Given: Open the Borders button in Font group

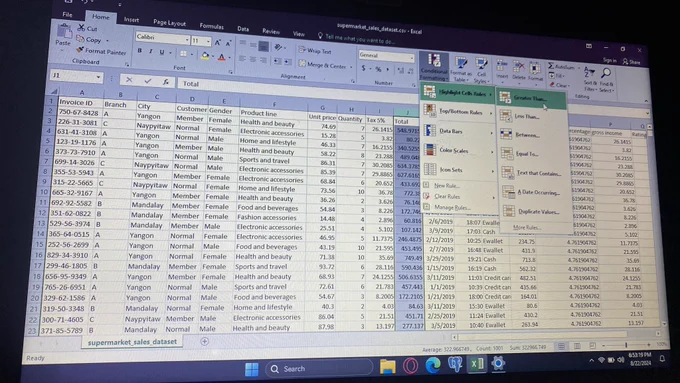Looking at the screenshot, I should [183, 54].
